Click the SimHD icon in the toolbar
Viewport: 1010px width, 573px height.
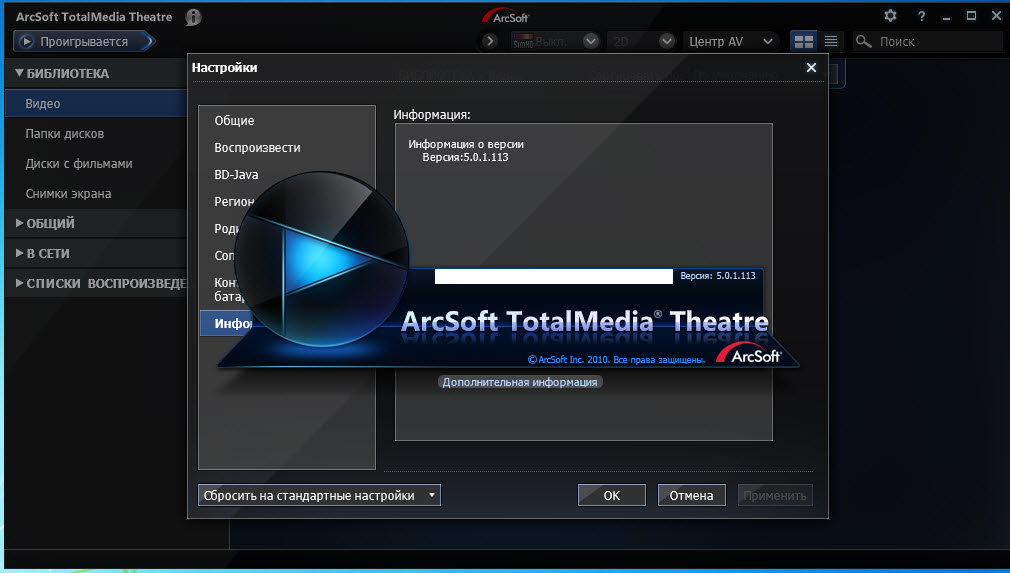point(522,42)
